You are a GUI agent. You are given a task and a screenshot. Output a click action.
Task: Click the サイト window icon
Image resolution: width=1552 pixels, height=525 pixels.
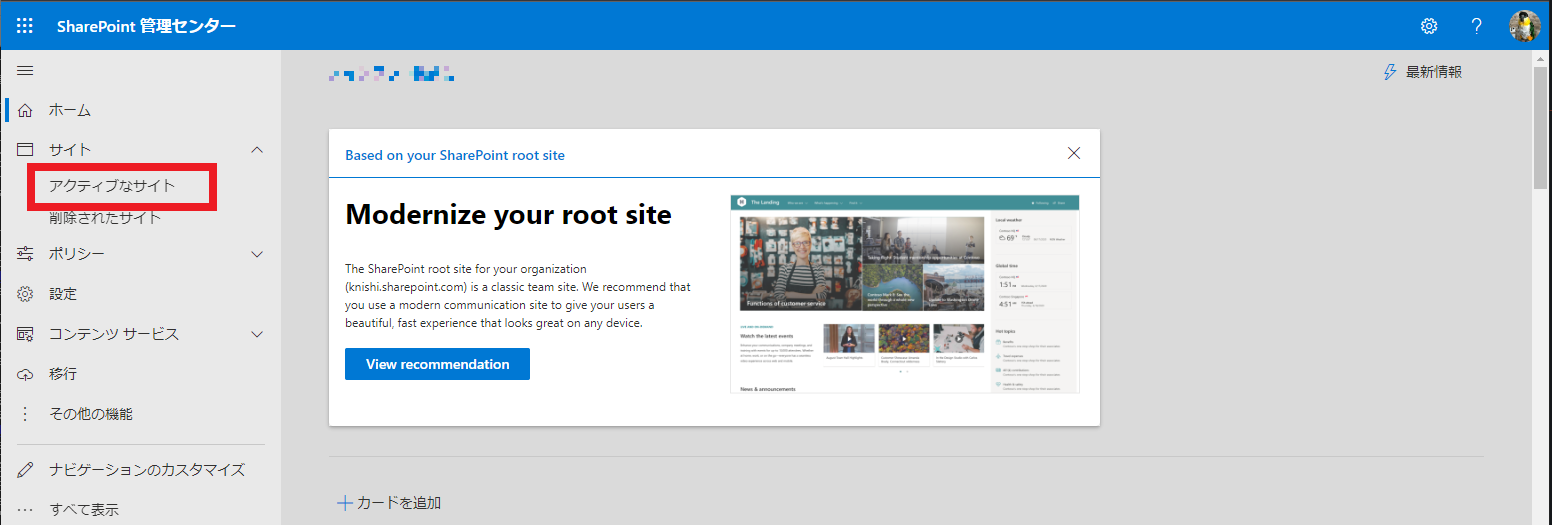[x=26, y=150]
